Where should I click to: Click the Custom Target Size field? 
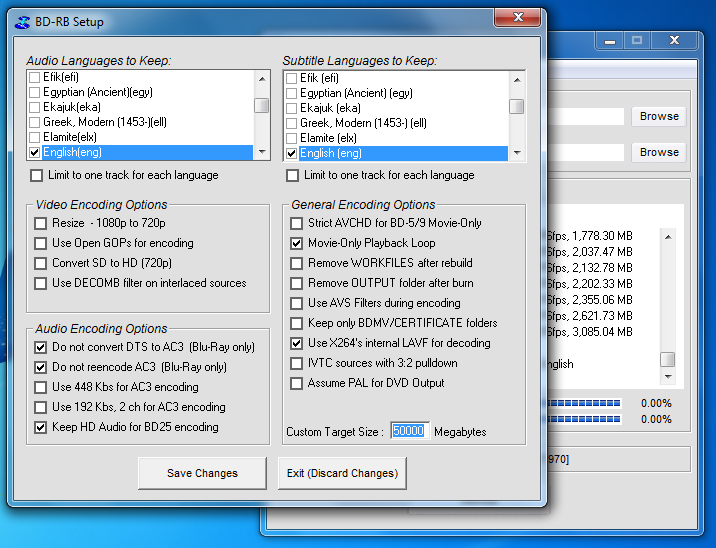[410, 431]
